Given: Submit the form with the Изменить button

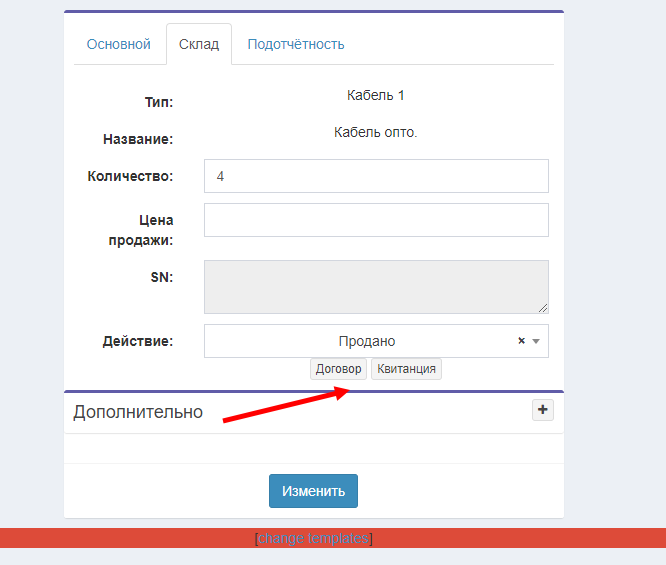Looking at the screenshot, I should point(313,491).
